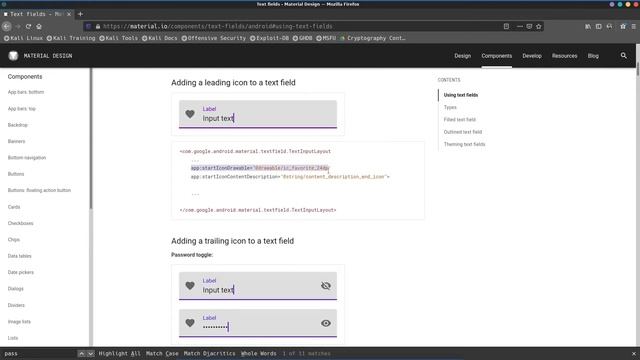Click the heart icon in visible-password field

(x=190, y=286)
